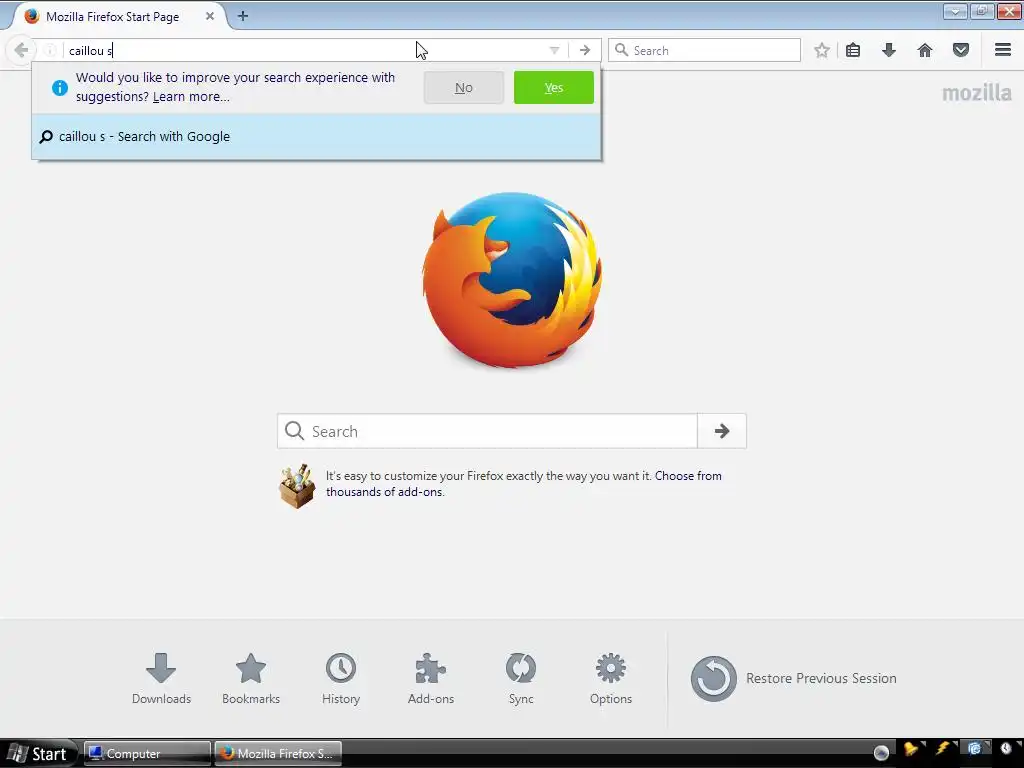
Task: Click the center page Search field
Action: (x=487, y=431)
